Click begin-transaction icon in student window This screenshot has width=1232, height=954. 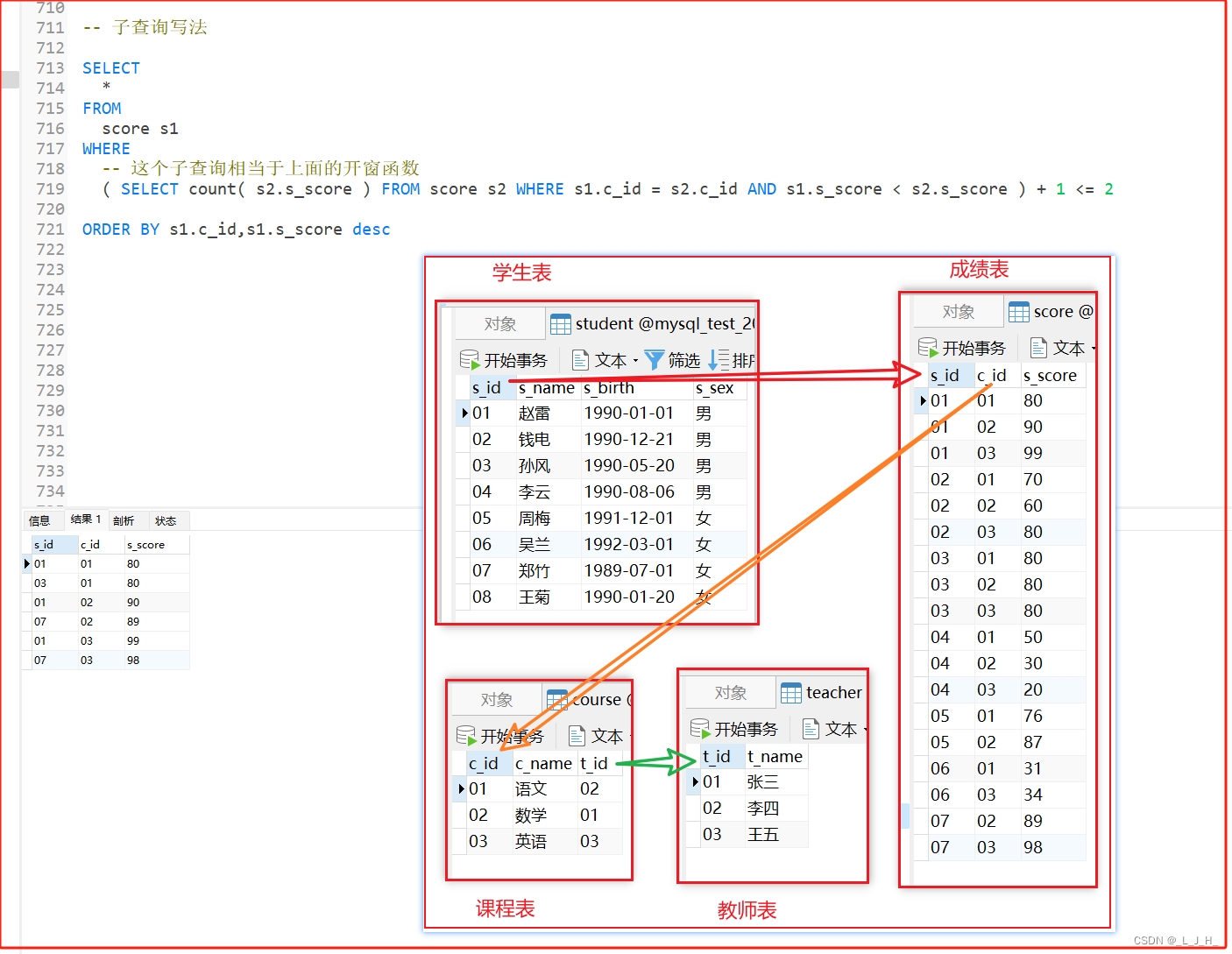469,360
